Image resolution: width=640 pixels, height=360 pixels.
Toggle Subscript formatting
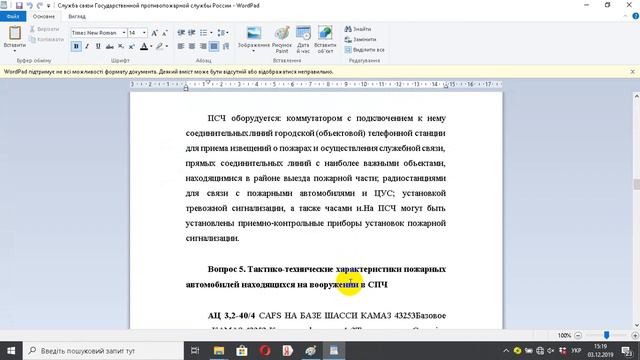click(121, 47)
